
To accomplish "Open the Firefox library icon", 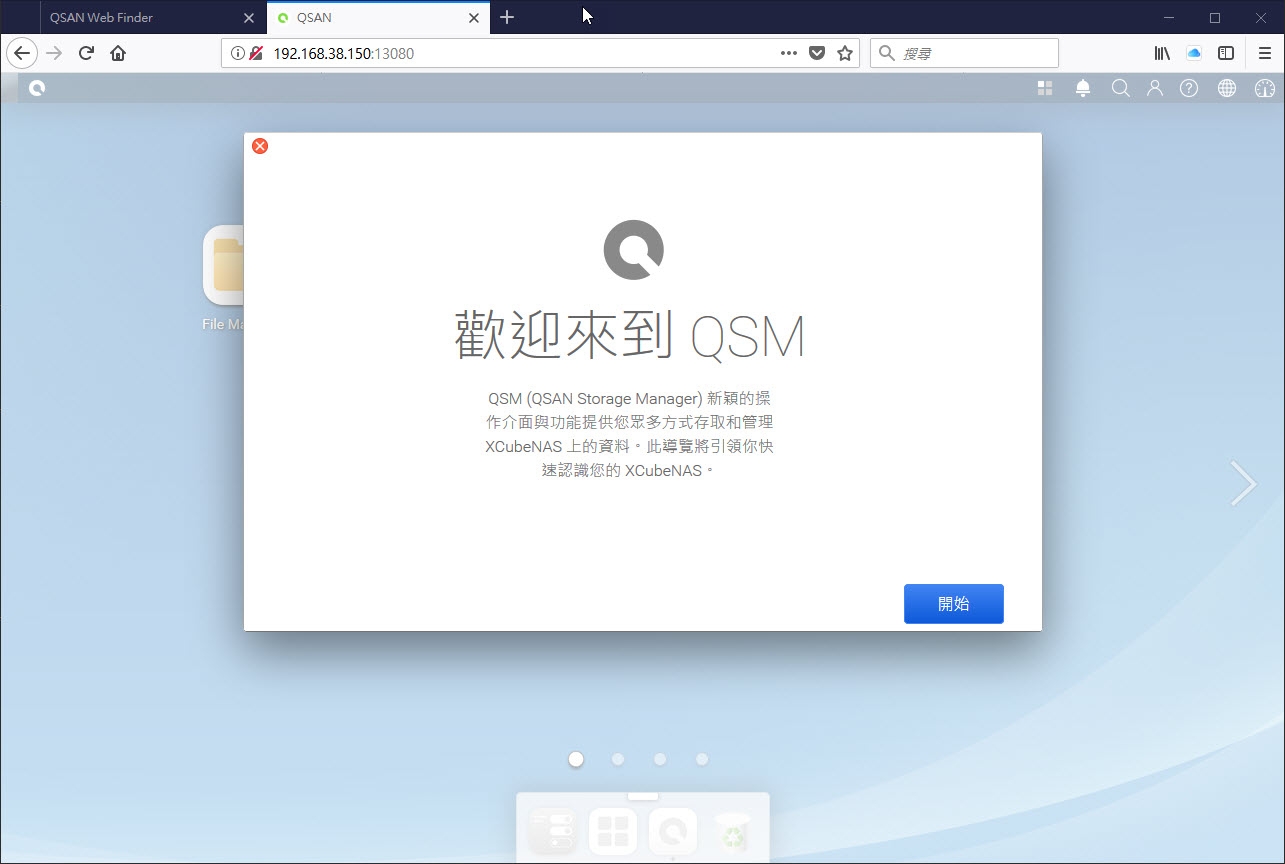I will pos(1162,53).
